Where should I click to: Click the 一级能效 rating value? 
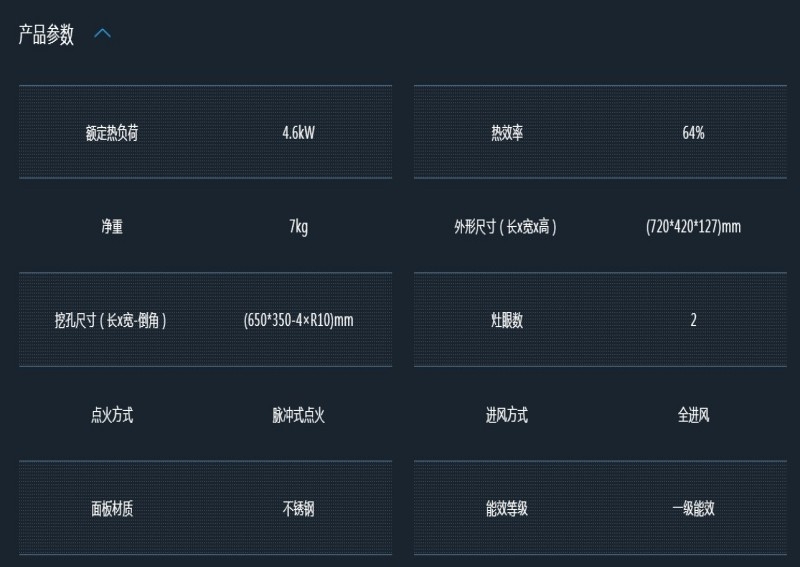(693, 508)
